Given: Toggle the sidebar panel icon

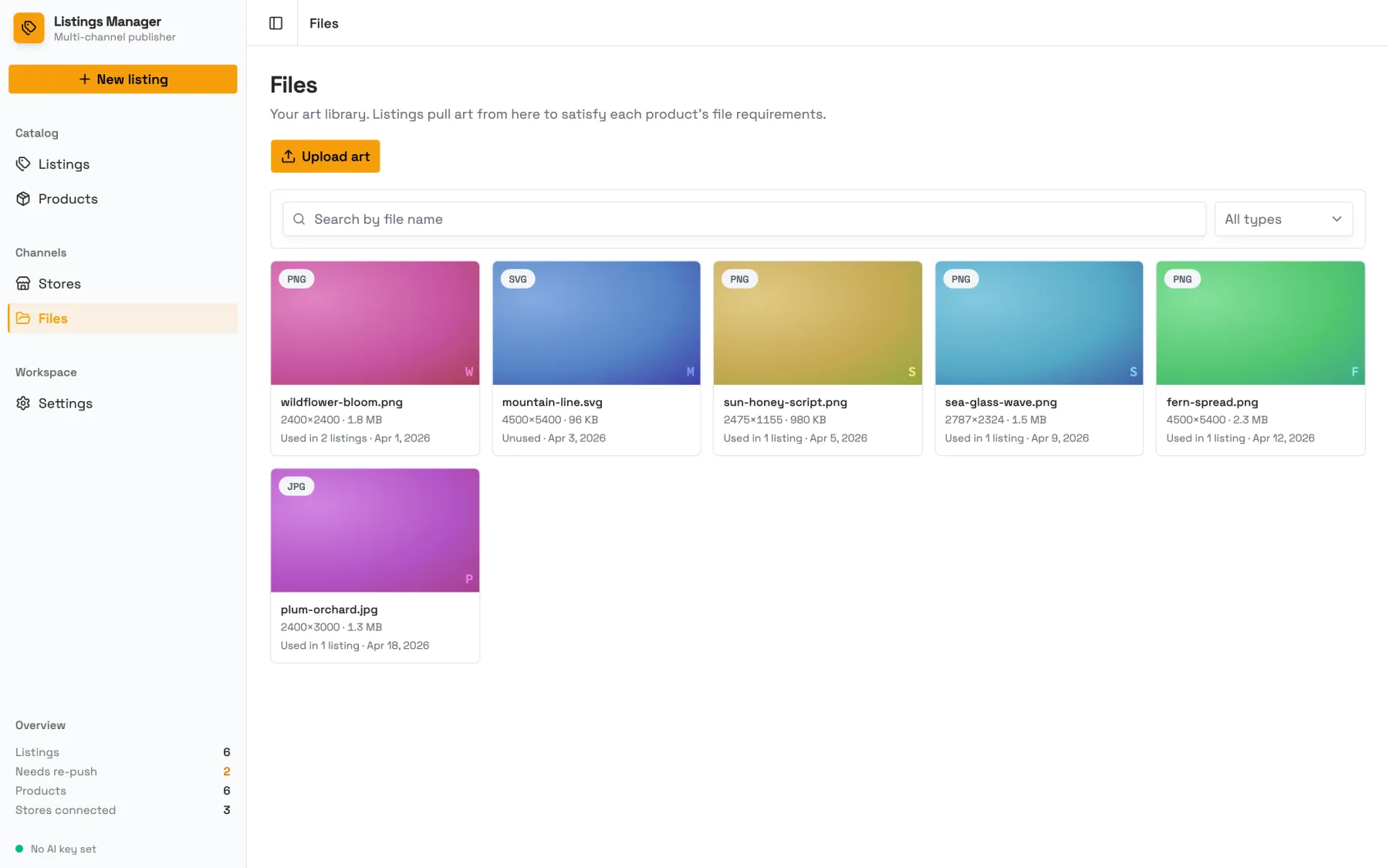Looking at the screenshot, I should coord(275,23).
